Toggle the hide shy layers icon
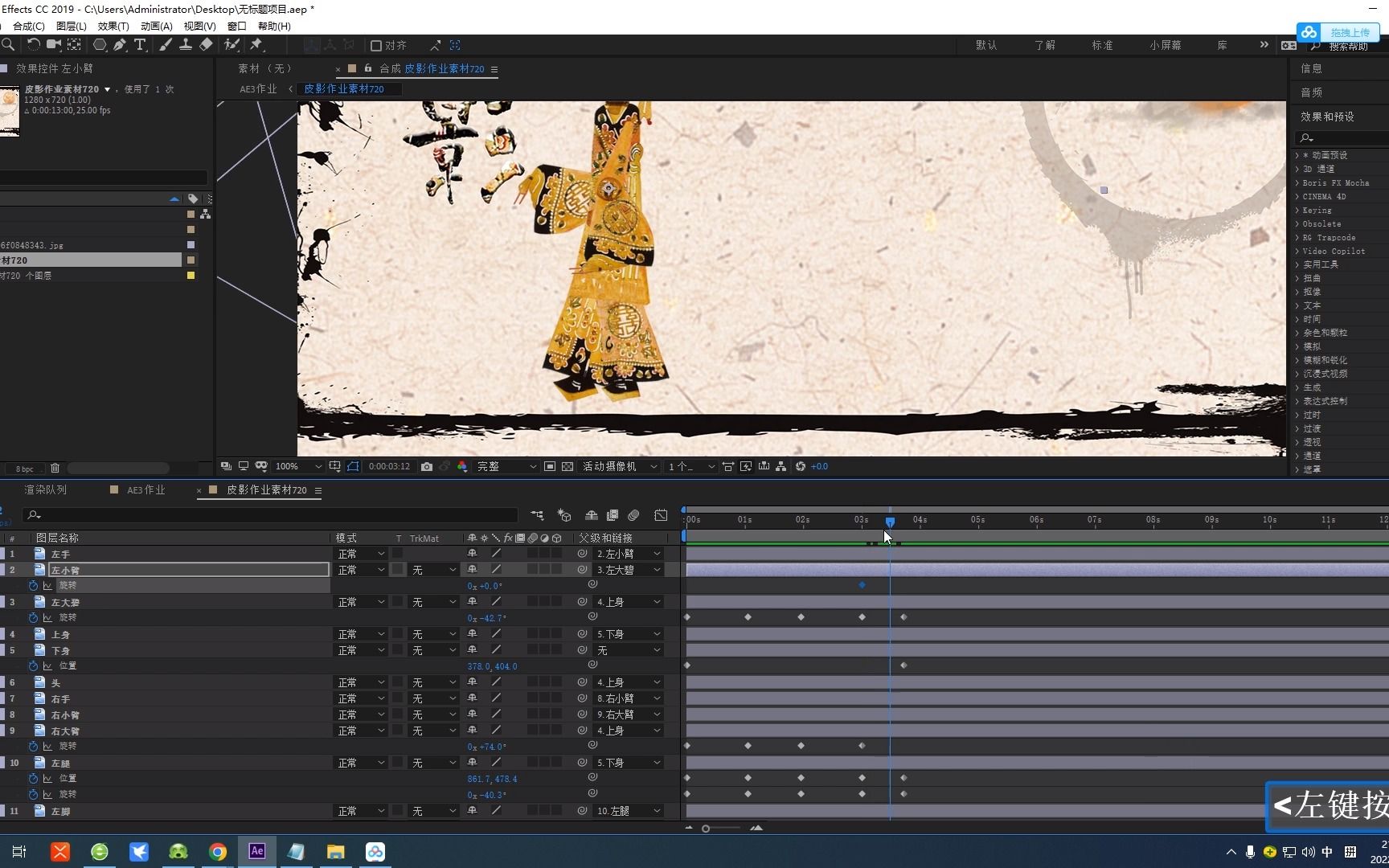 click(x=592, y=515)
